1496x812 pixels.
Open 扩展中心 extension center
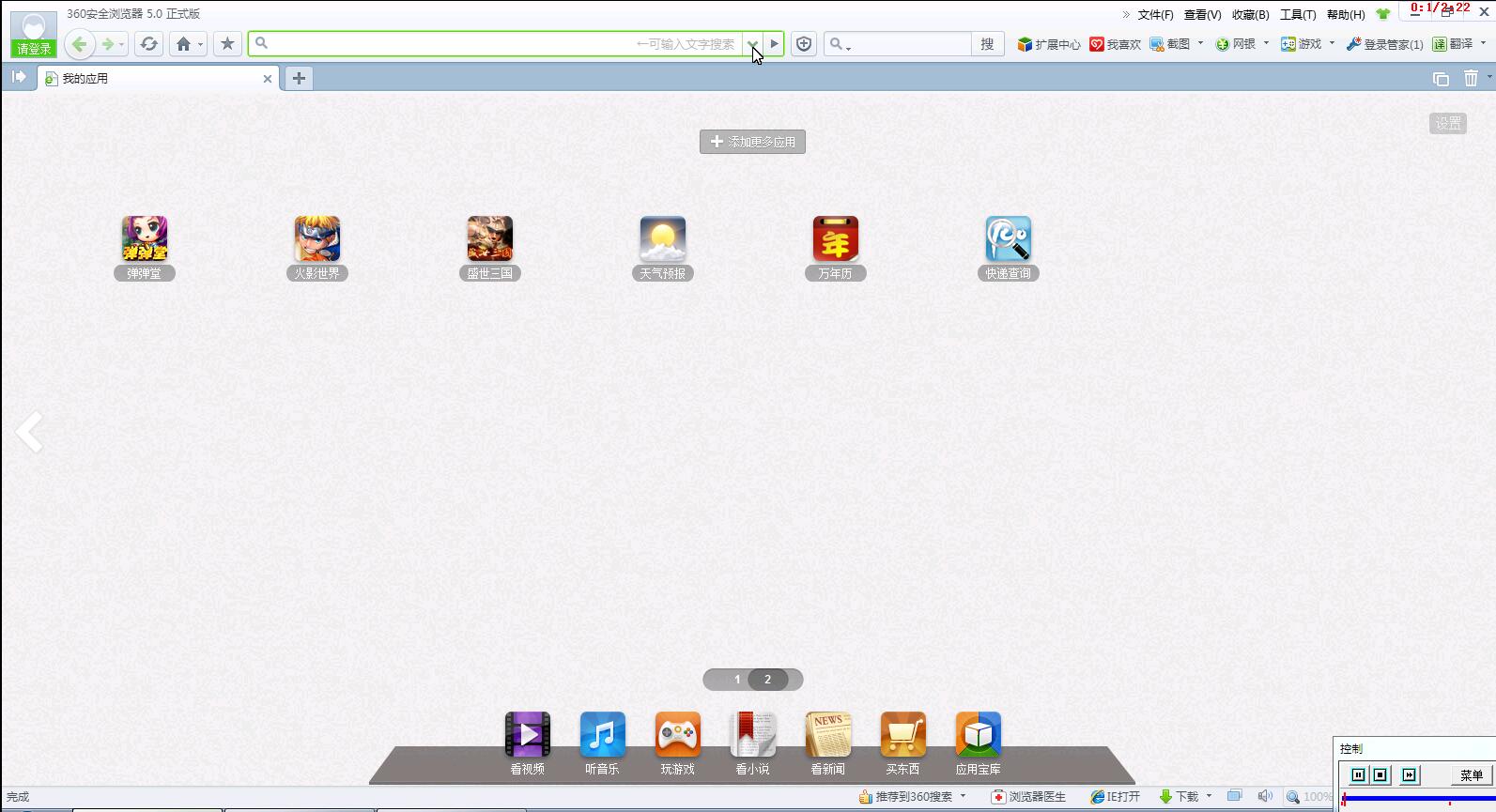tap(1049, 44)
